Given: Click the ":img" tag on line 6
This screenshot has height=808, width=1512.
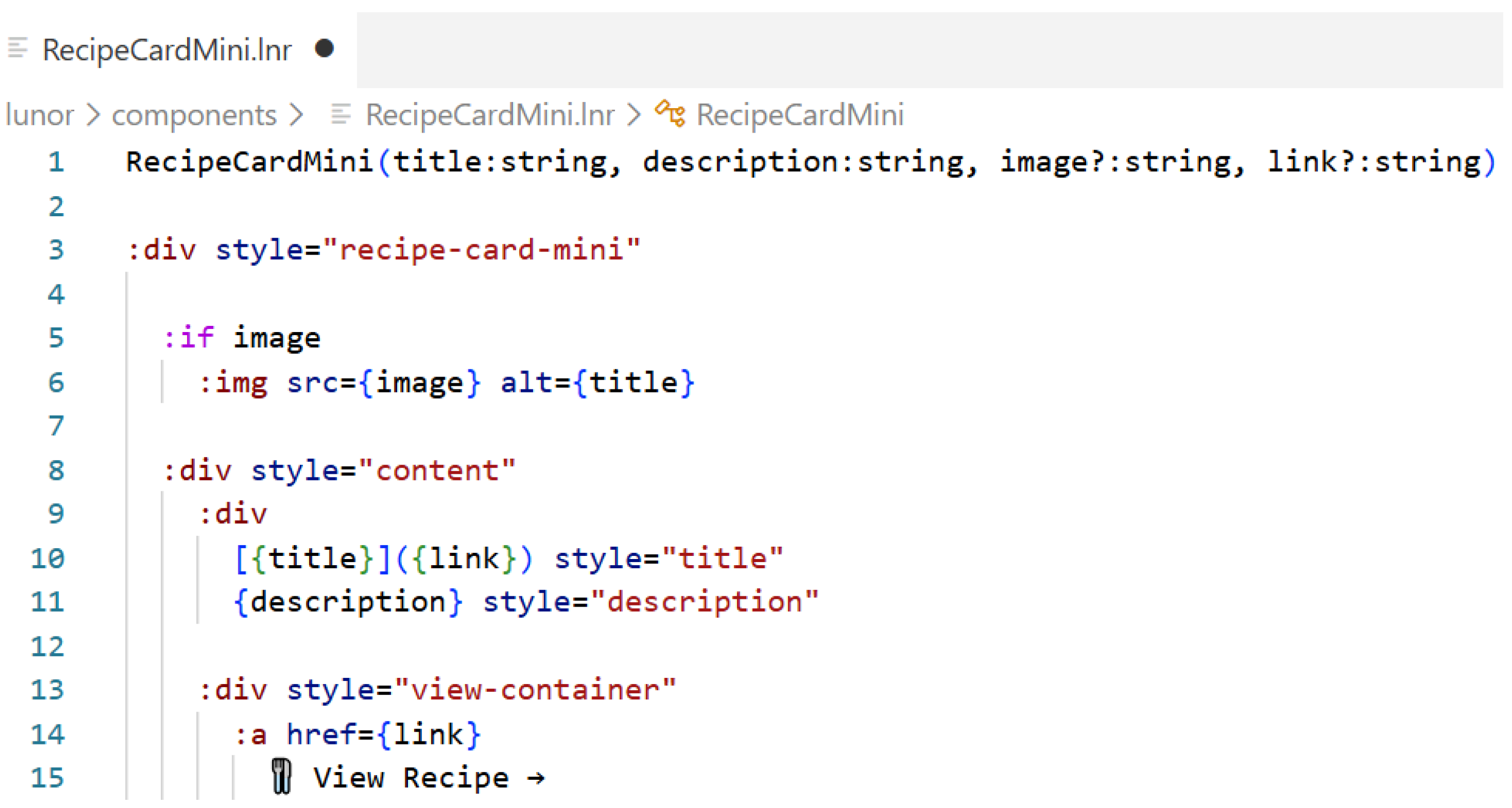Looking at the screenshot, I should (x=233, y=383).
